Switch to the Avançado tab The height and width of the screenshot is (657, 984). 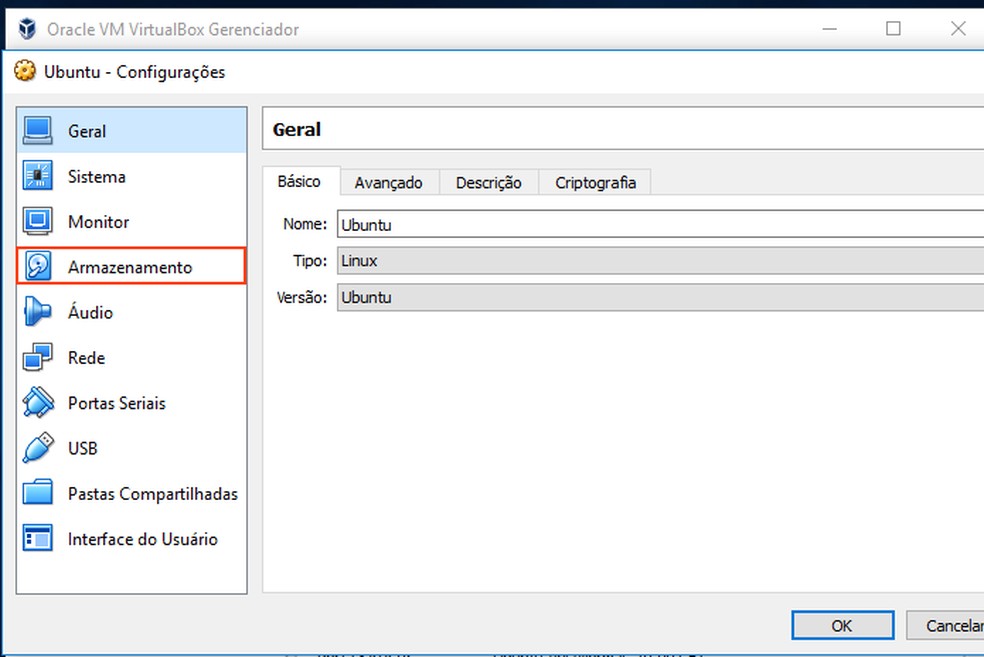click(388, 183)
